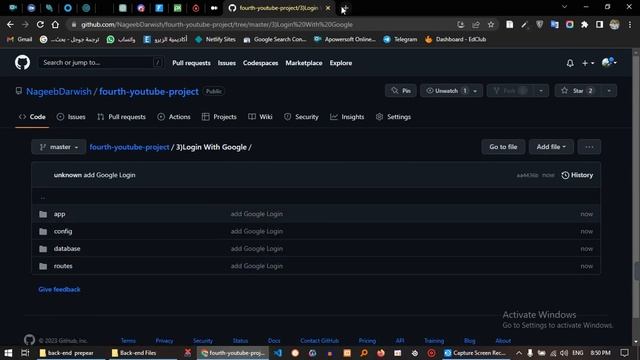Image resolution: width=640 pixels, height=360 pixels.
Task: Click GitHub address bar URL
Action: [217, 24]
